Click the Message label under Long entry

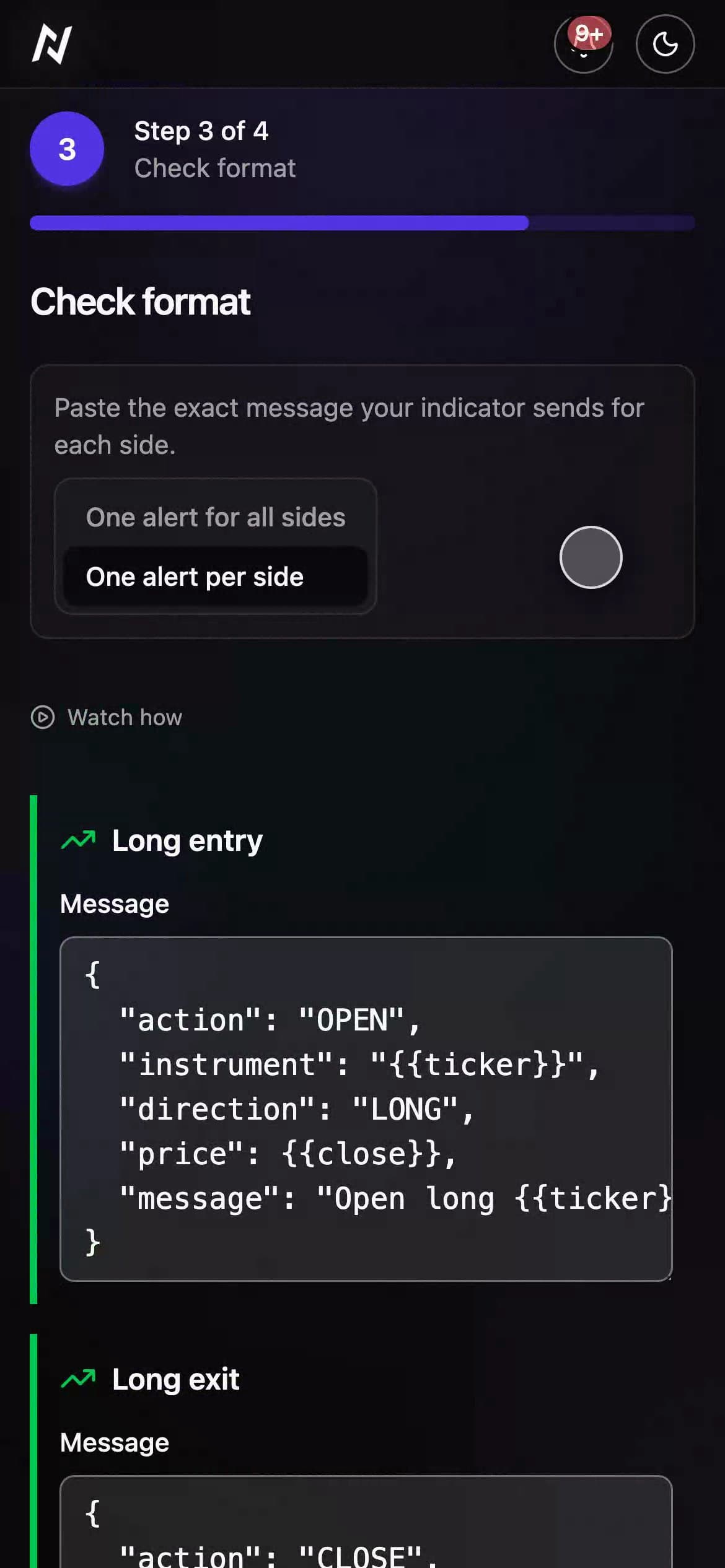(115, 904)
